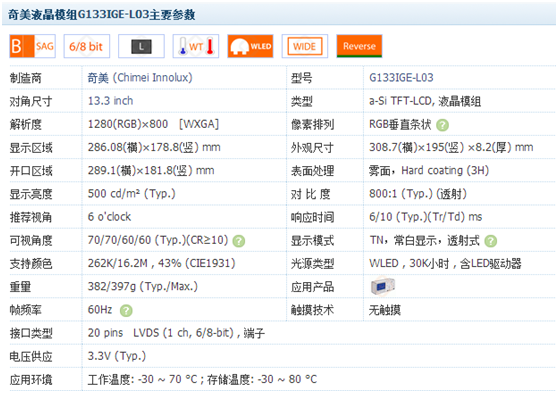Screen dimensions: 558x393
Task: Click color value 262K/16.2M, 43% (CIE1931)
Action: tap(162, 263)
